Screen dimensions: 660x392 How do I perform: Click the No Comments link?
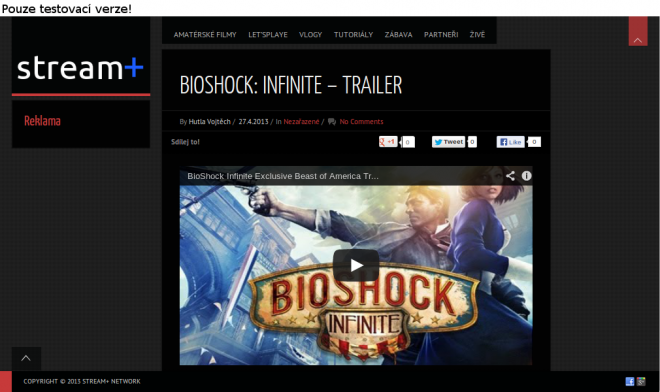pos(361,122)
